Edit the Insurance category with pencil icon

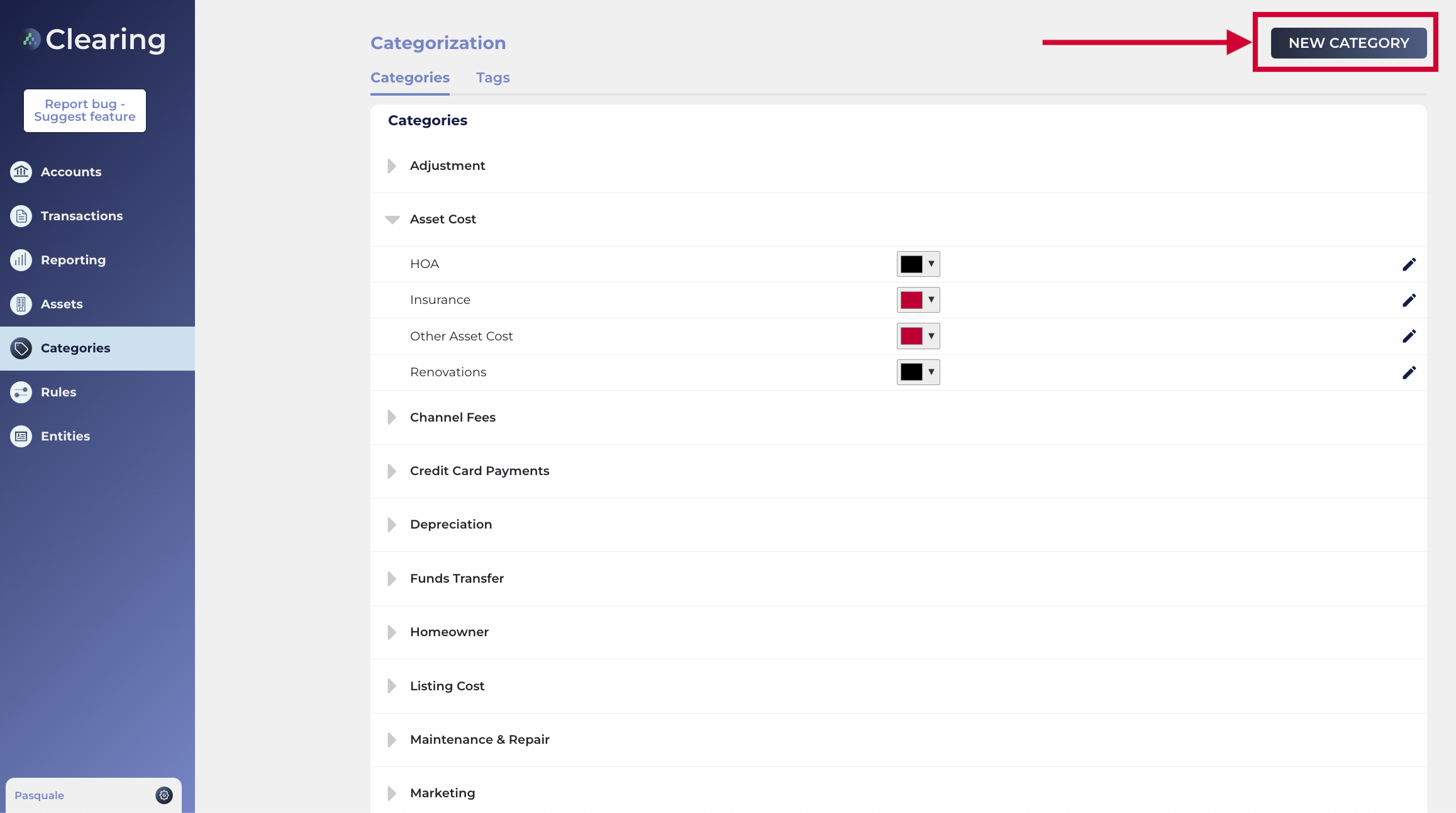click(x=1409, y=300)
